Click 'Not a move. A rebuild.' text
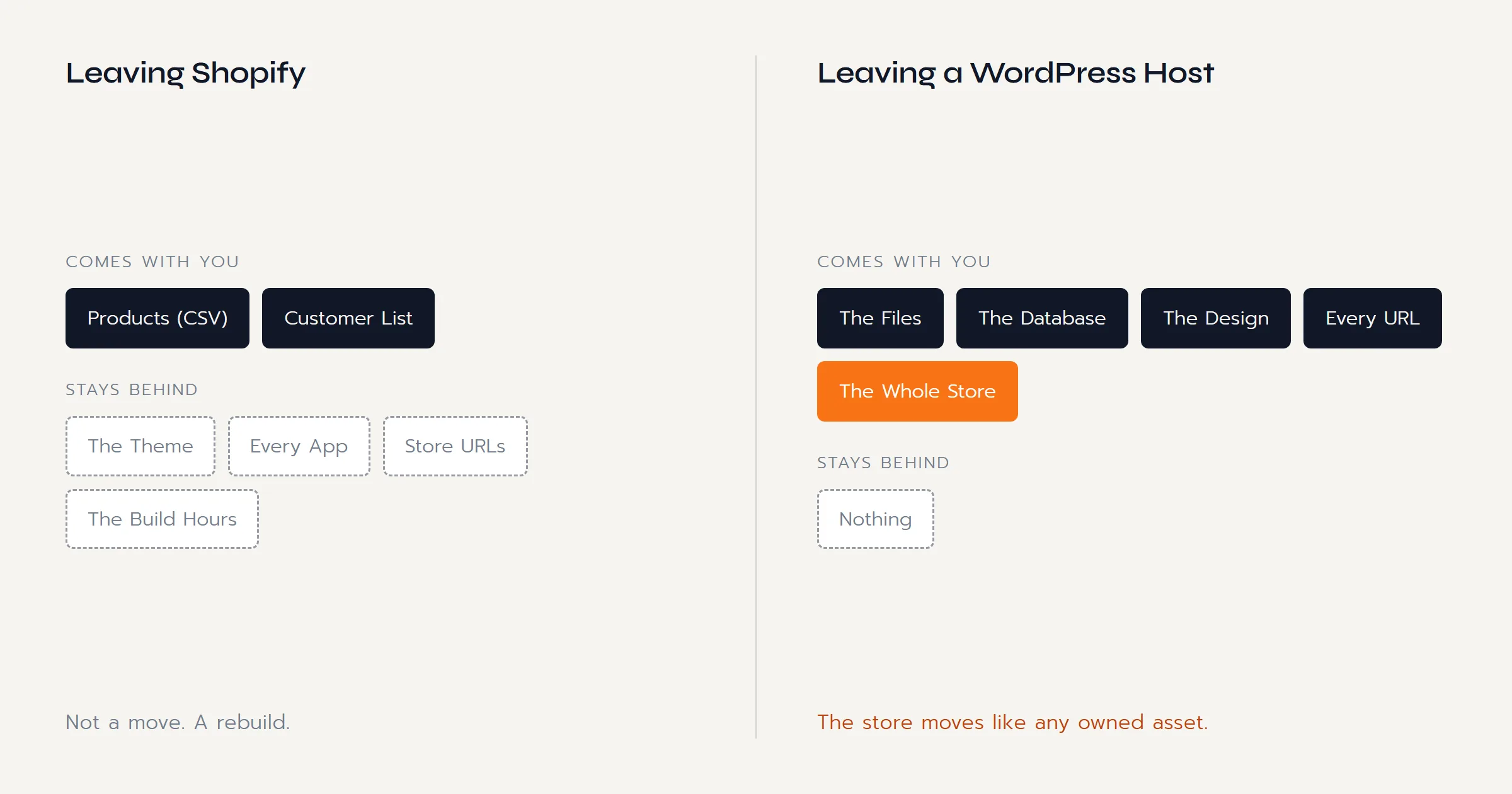 pos(178,722)
